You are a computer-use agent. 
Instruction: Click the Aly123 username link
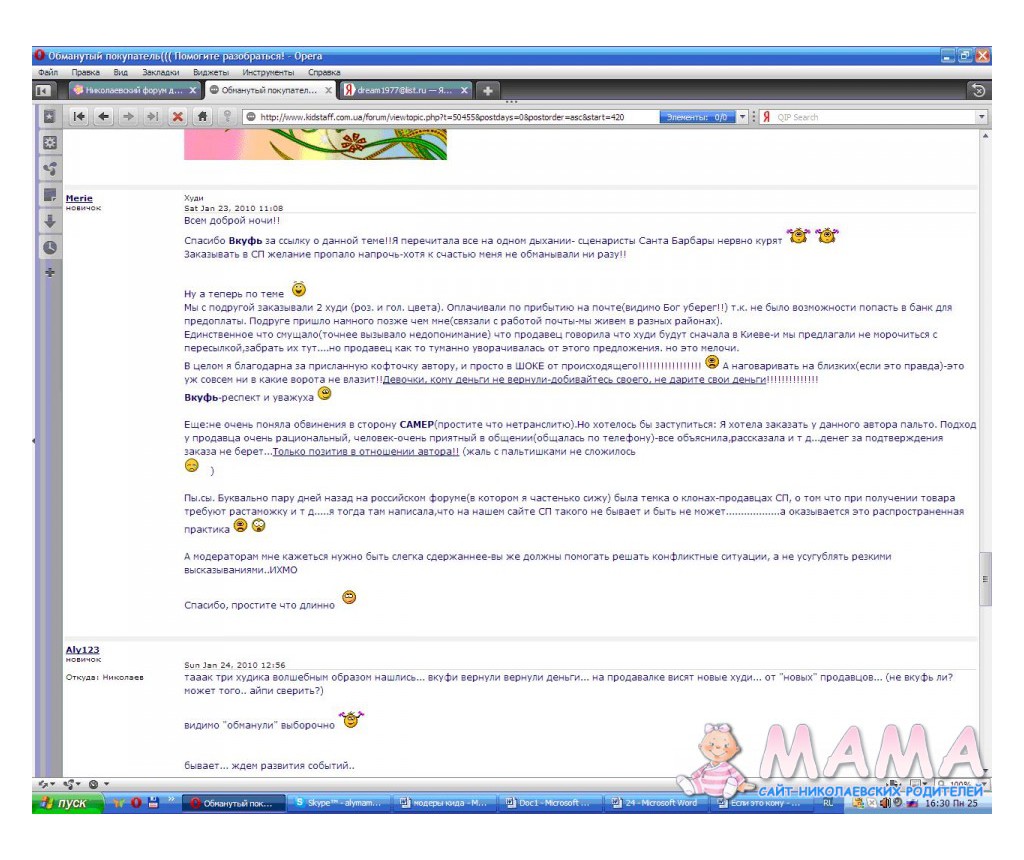tap(82, 650)
